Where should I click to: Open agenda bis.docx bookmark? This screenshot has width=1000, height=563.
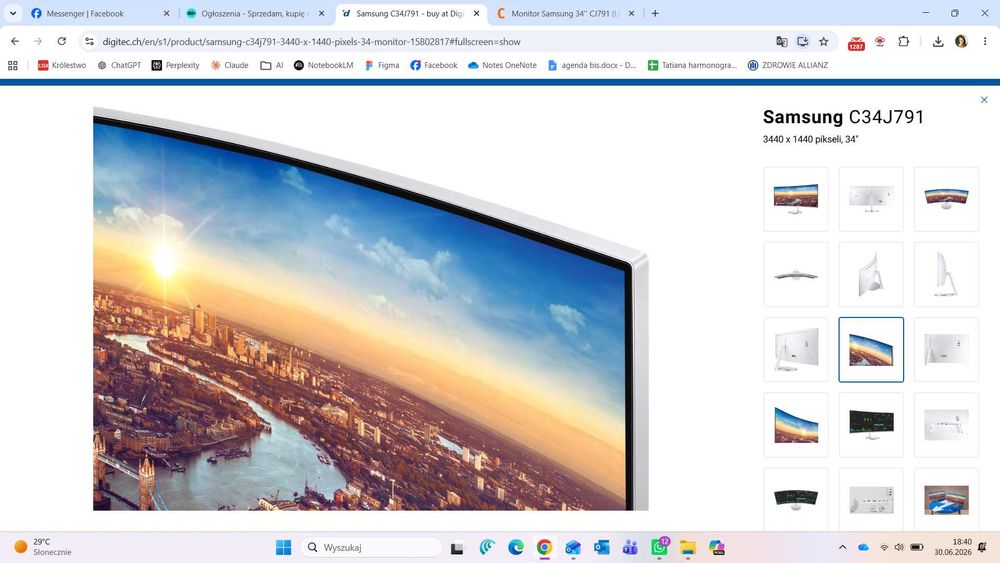pos(592,65)
